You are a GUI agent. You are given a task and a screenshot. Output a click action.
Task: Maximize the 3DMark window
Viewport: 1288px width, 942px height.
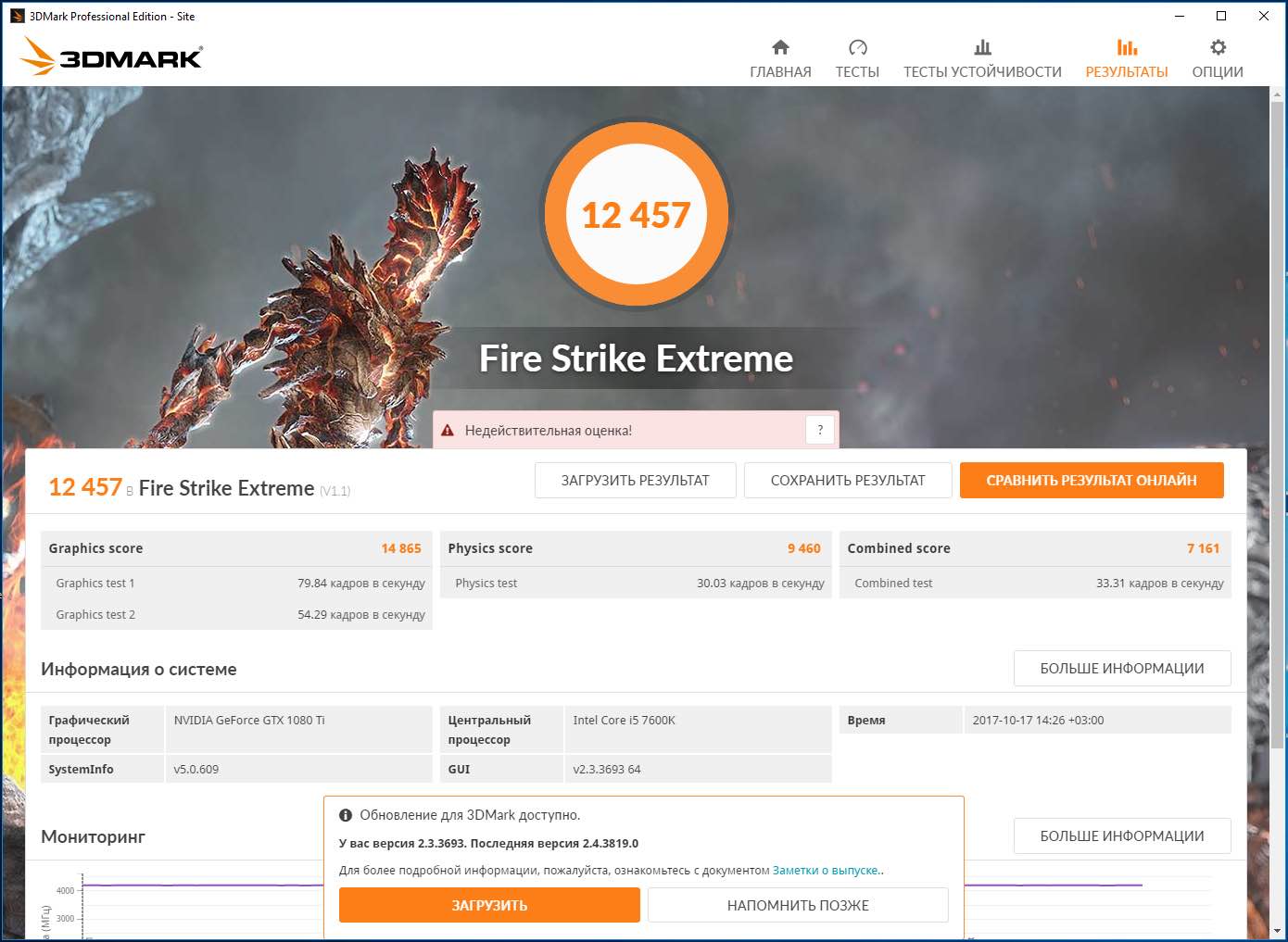1221,16
